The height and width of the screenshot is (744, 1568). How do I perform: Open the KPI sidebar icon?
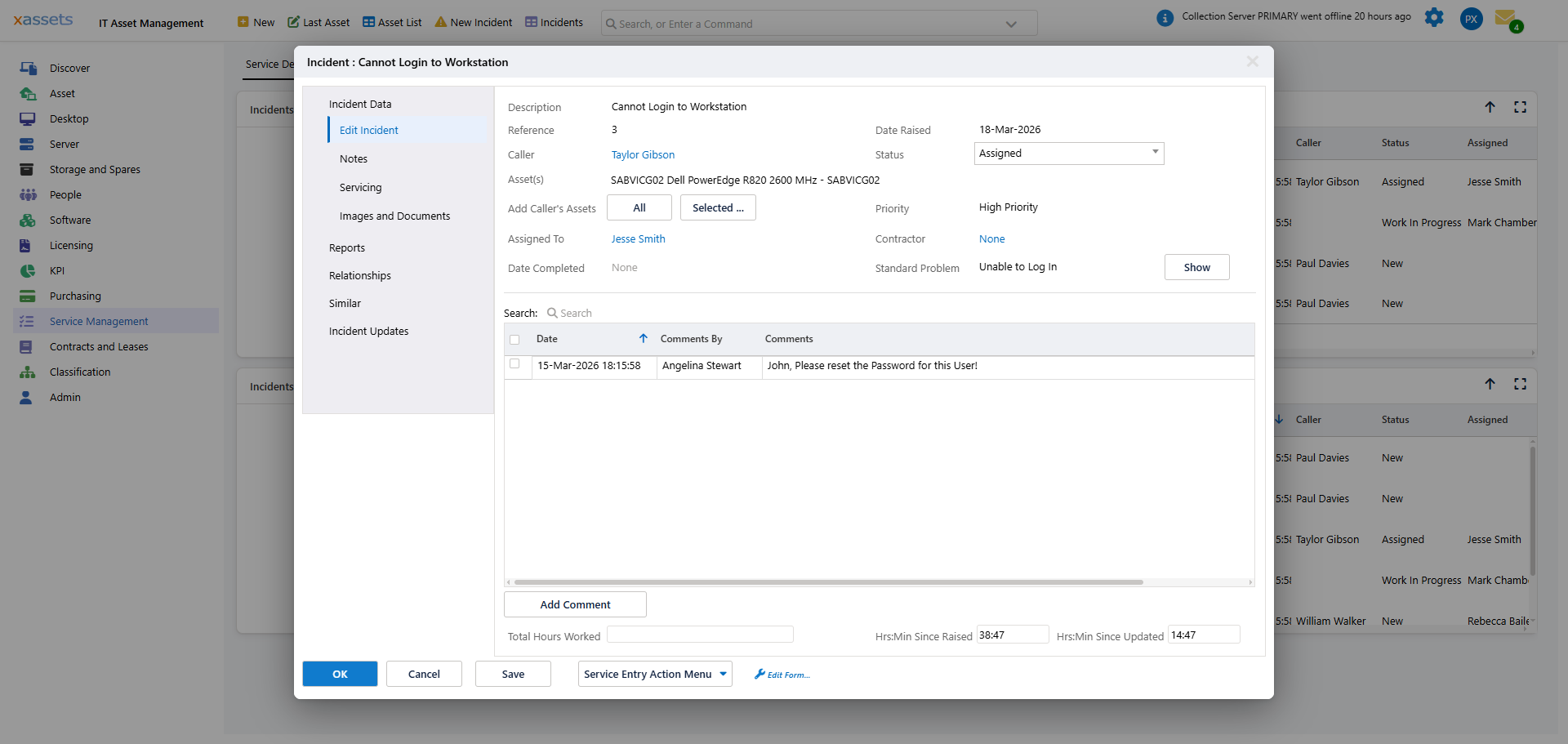pyautogui.click(x=29, y=270)
